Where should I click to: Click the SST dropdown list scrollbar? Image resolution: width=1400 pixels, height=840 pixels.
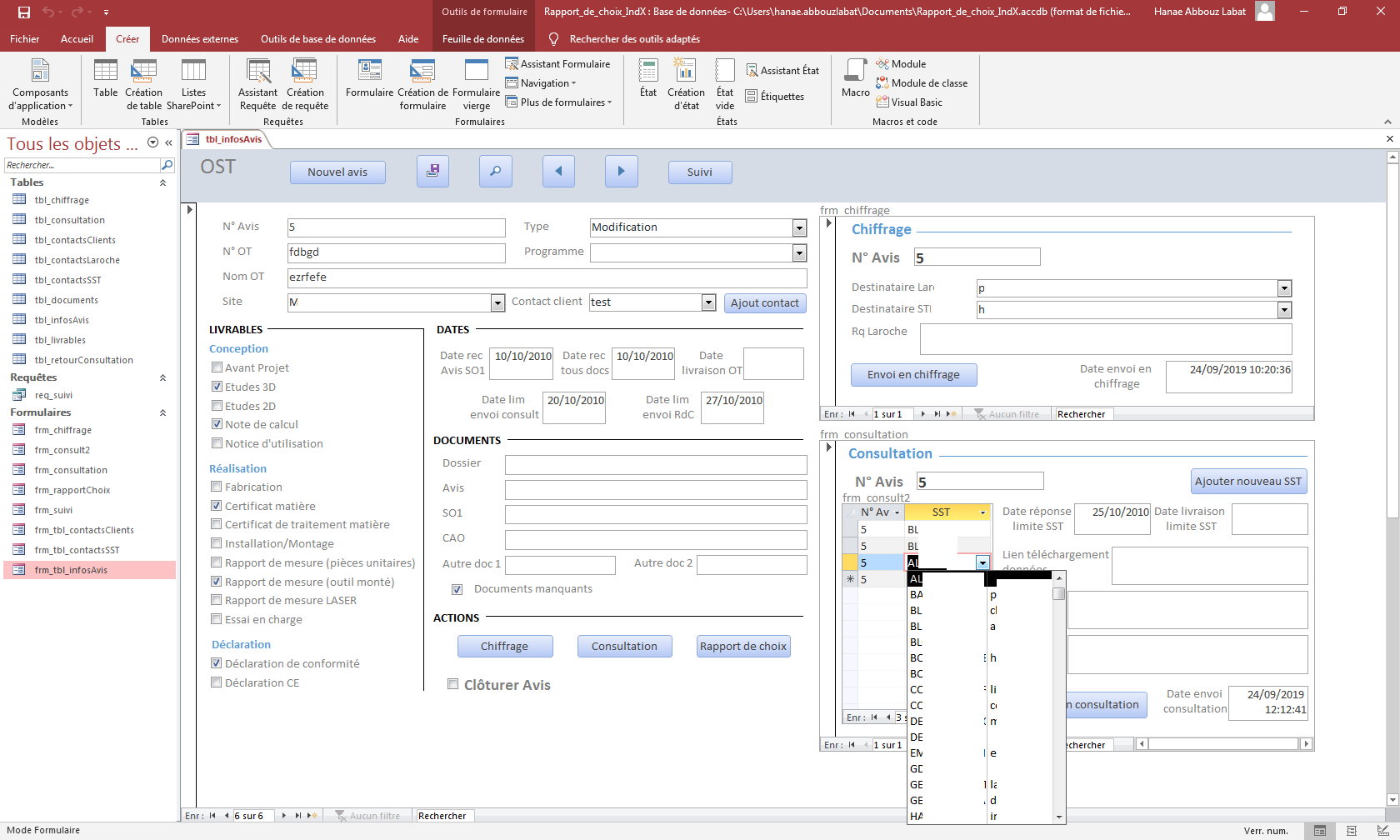pyautogui.click(x=1059, y=697)
